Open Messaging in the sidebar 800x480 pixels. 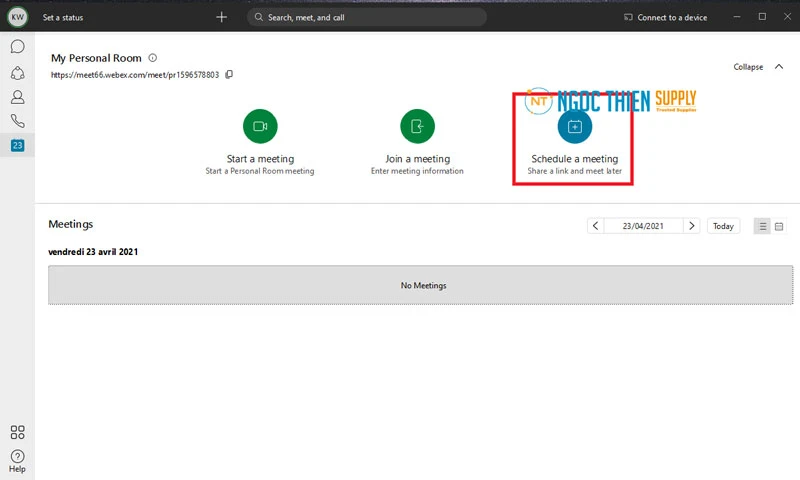(x=17, y=46)
